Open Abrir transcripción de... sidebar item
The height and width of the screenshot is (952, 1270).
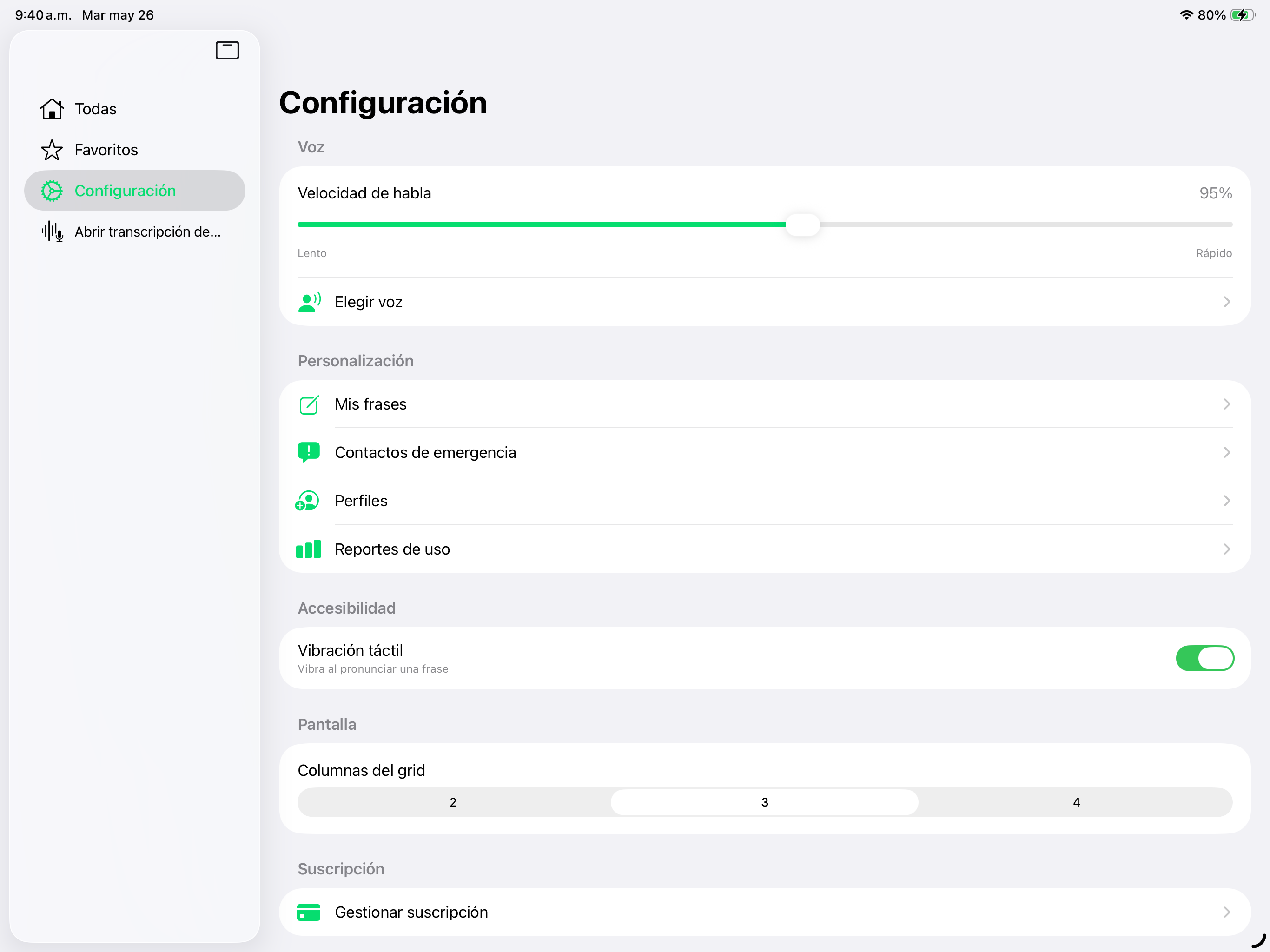click(x=135, y=231)
